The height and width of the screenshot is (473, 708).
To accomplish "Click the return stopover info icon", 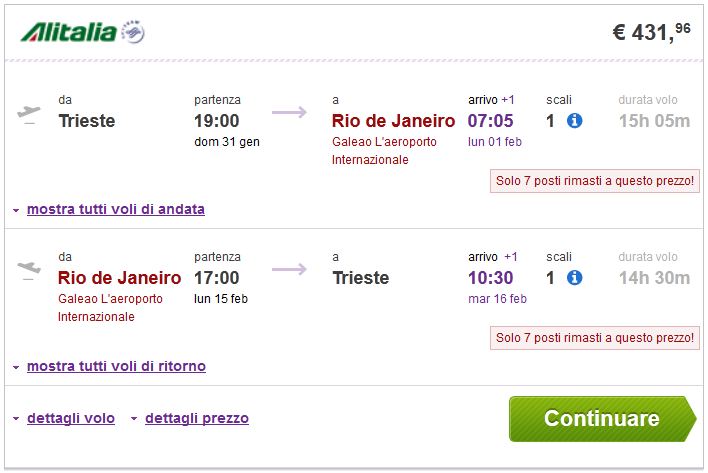I will 574,277.
